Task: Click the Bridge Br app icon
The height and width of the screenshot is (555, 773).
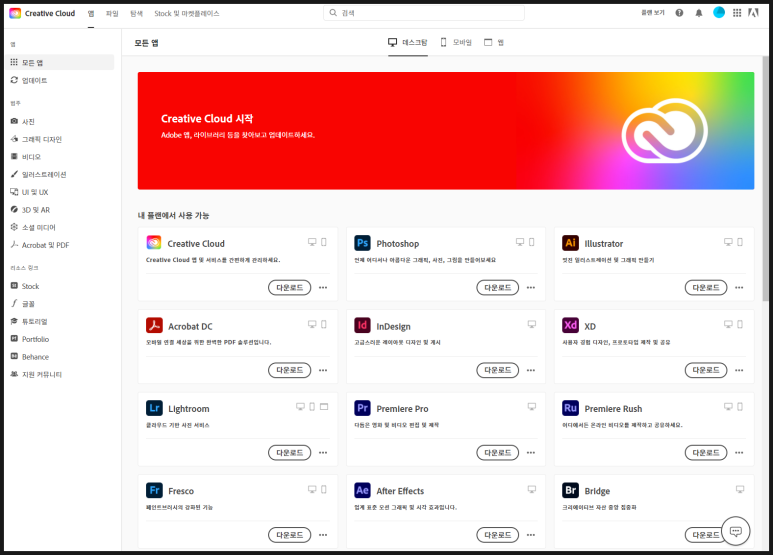Action: 570,490
